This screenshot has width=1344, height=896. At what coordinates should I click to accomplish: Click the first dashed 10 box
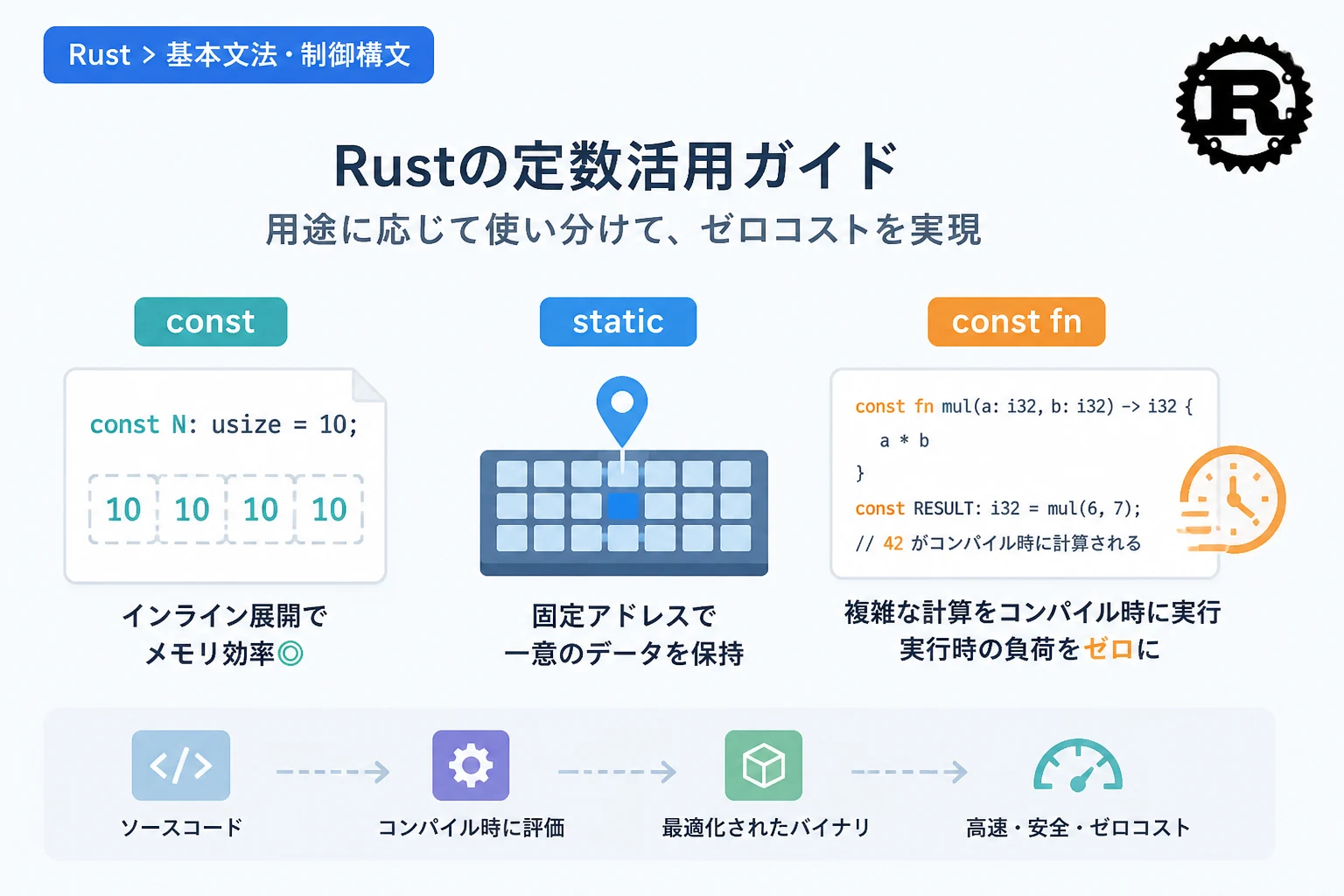coord(123,509)
